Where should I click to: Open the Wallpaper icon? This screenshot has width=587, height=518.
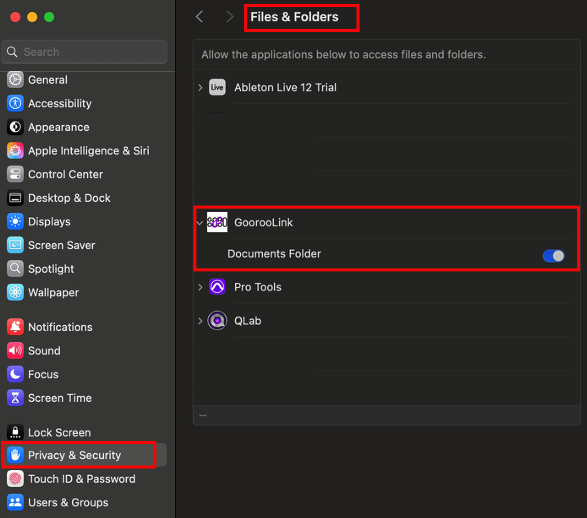point(15,292)
